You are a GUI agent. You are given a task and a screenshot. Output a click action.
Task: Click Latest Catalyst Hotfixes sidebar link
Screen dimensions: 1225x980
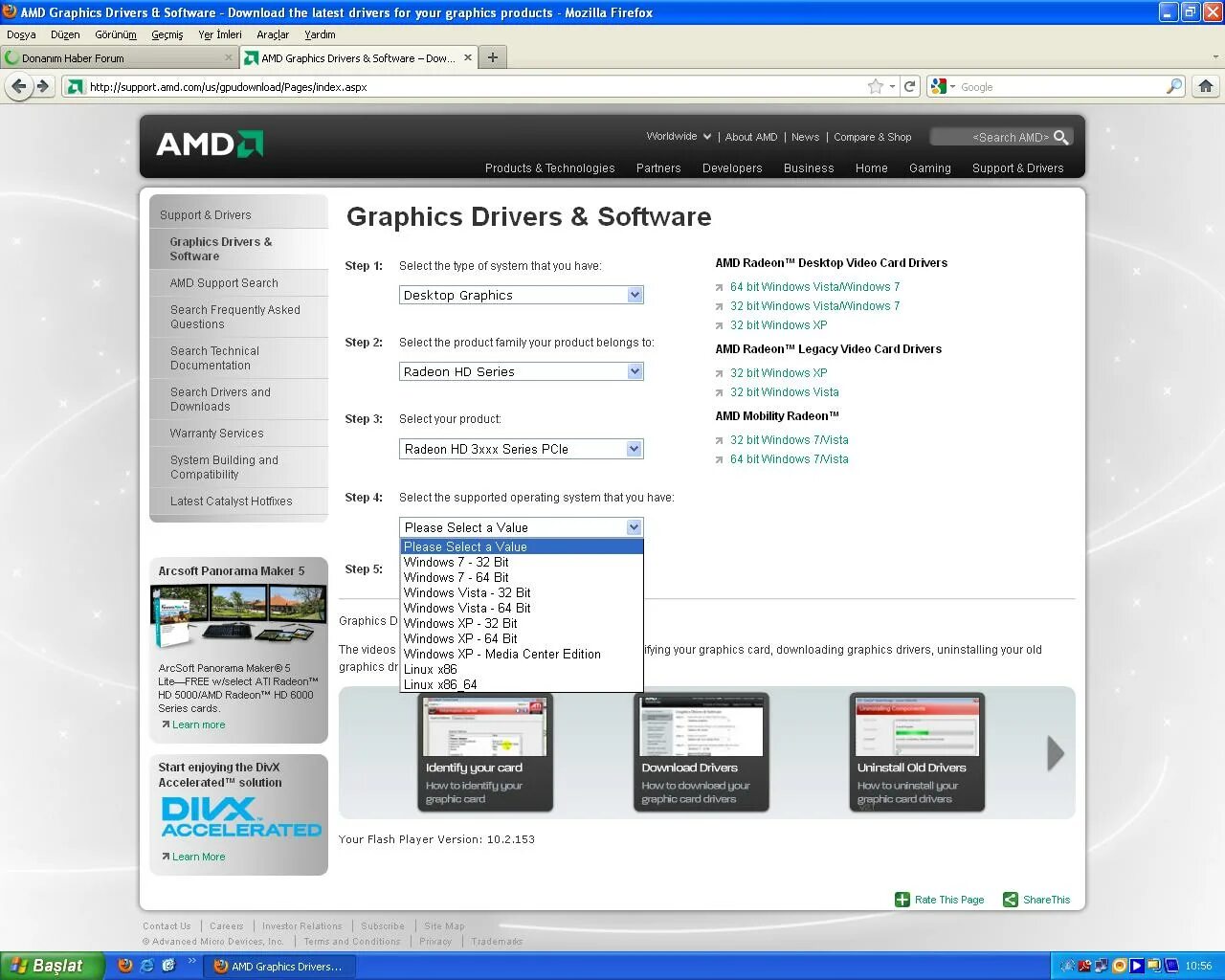coord(231,501)
